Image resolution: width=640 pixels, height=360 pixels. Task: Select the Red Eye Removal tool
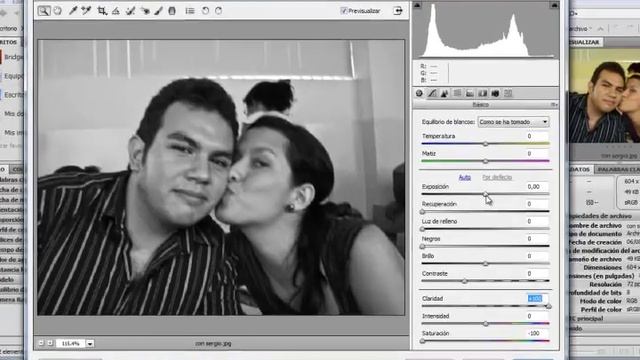point(145,11)
